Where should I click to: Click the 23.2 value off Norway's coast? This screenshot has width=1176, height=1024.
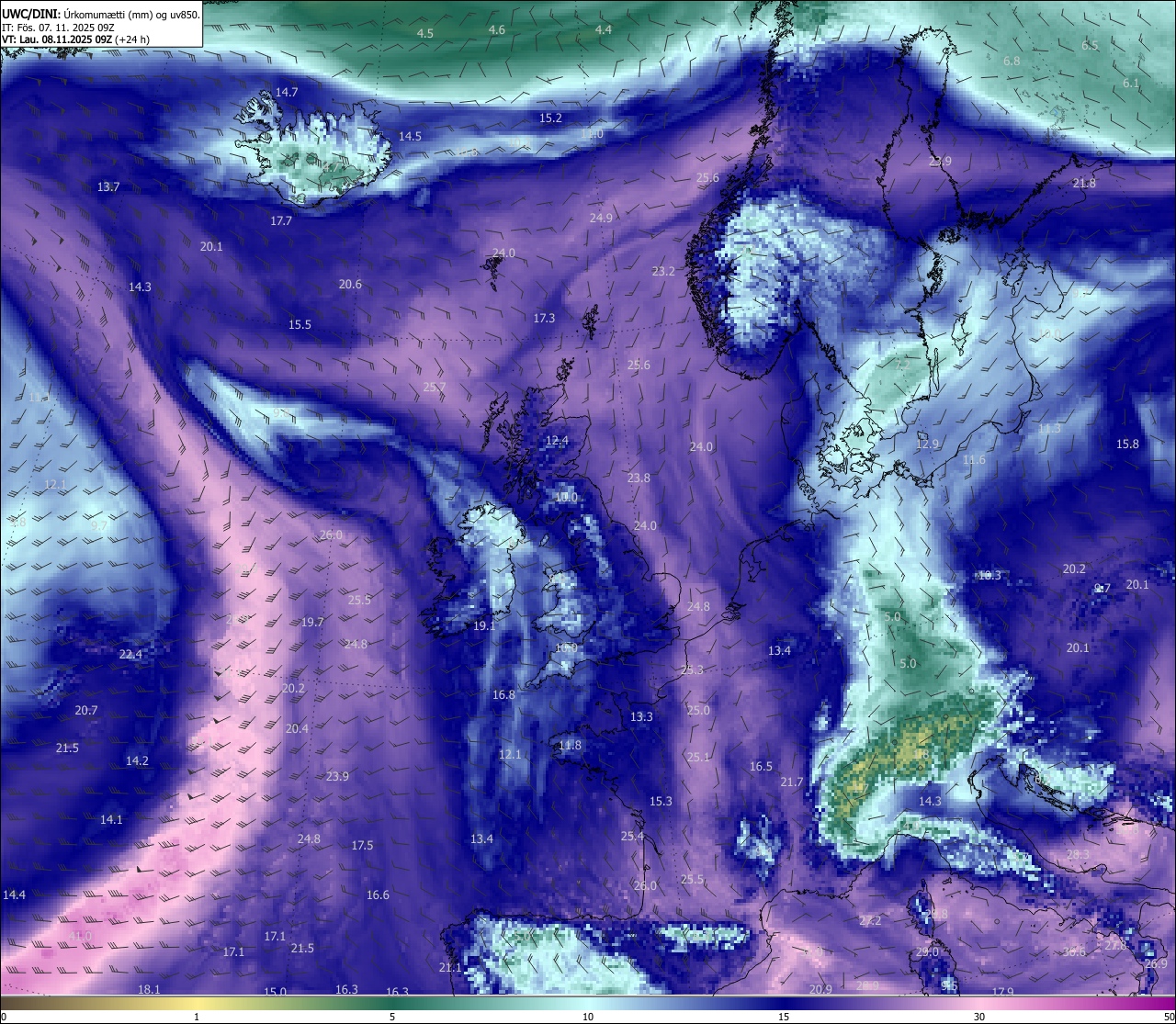(x=663, y=272)
